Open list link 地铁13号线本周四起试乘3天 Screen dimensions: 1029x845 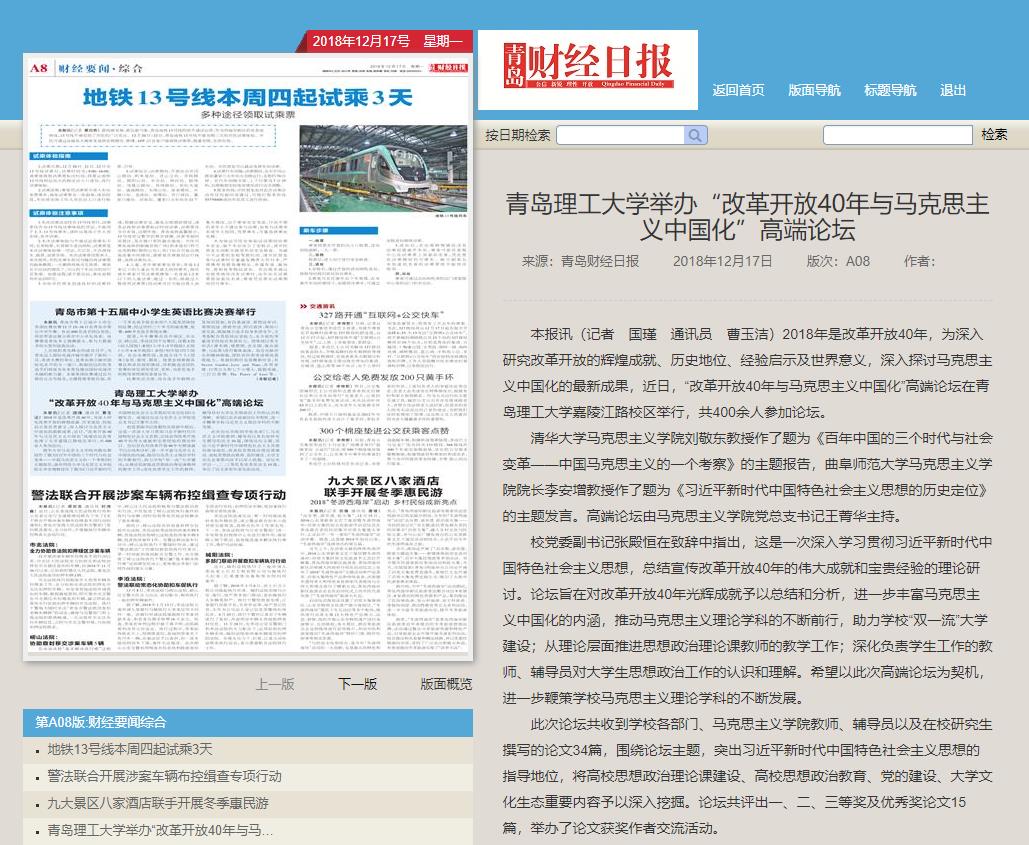coord(130,749)
